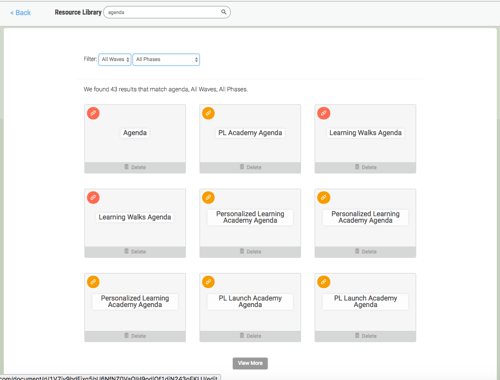Click link icon of Learning Walks Agenda beside PL Academy Agenda
500x380 pixels.
(324, 113)
